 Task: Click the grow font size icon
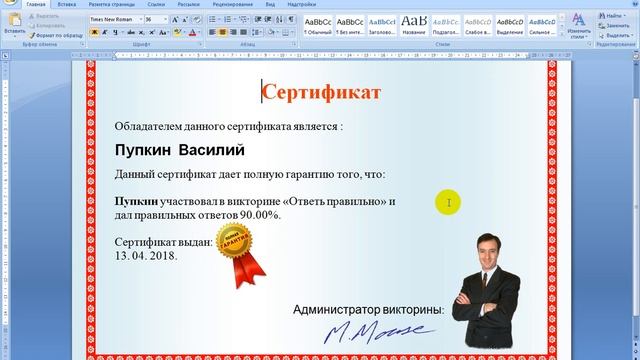click(x=175, y=20)
